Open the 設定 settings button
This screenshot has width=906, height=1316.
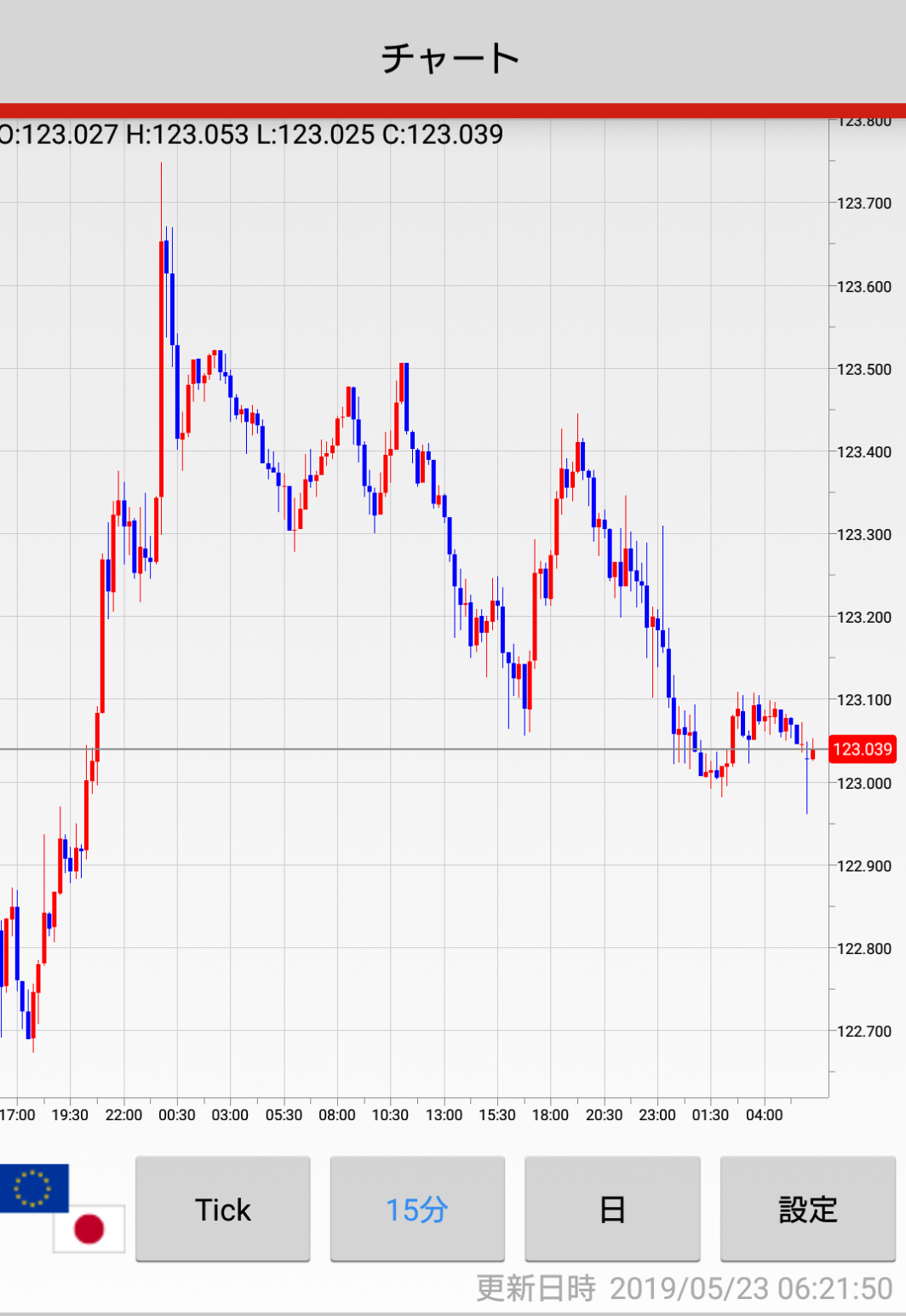click(x=807, y=1209)
